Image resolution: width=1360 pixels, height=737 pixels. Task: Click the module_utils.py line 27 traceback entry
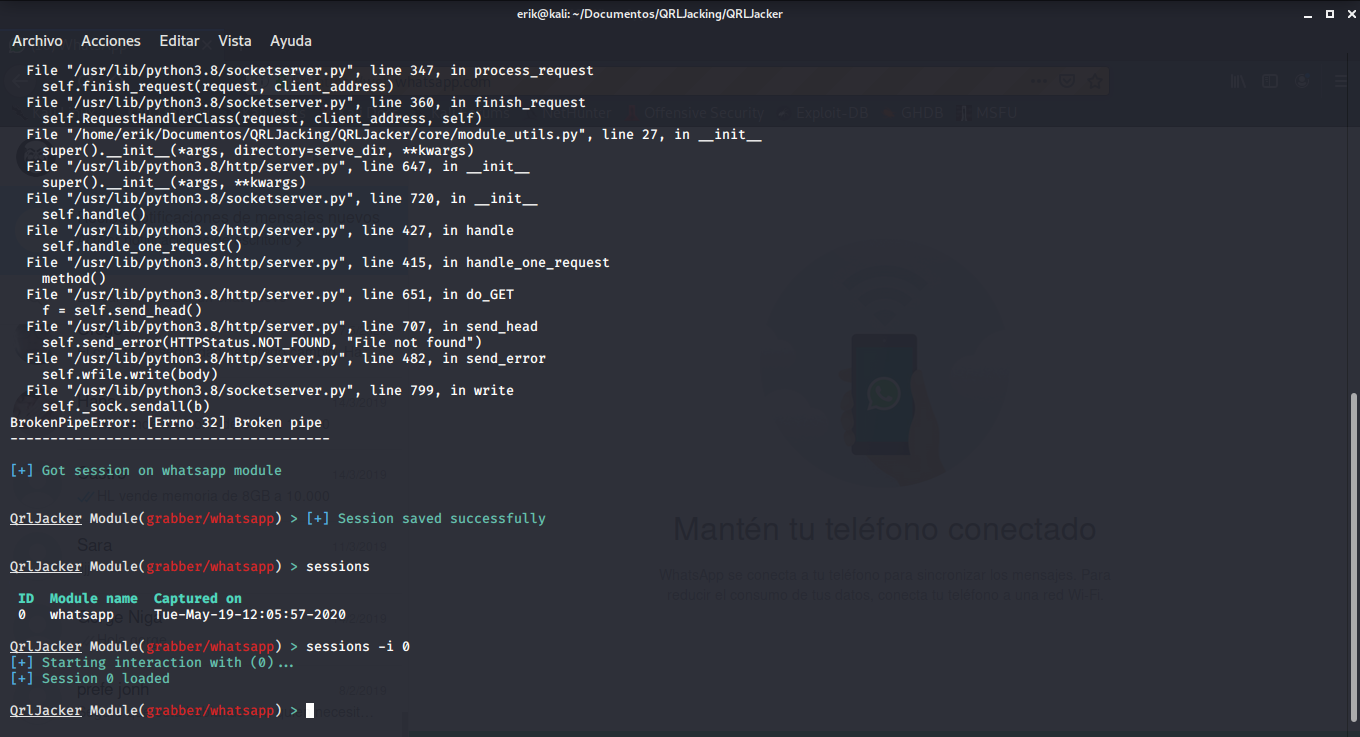tap(394, 134)
